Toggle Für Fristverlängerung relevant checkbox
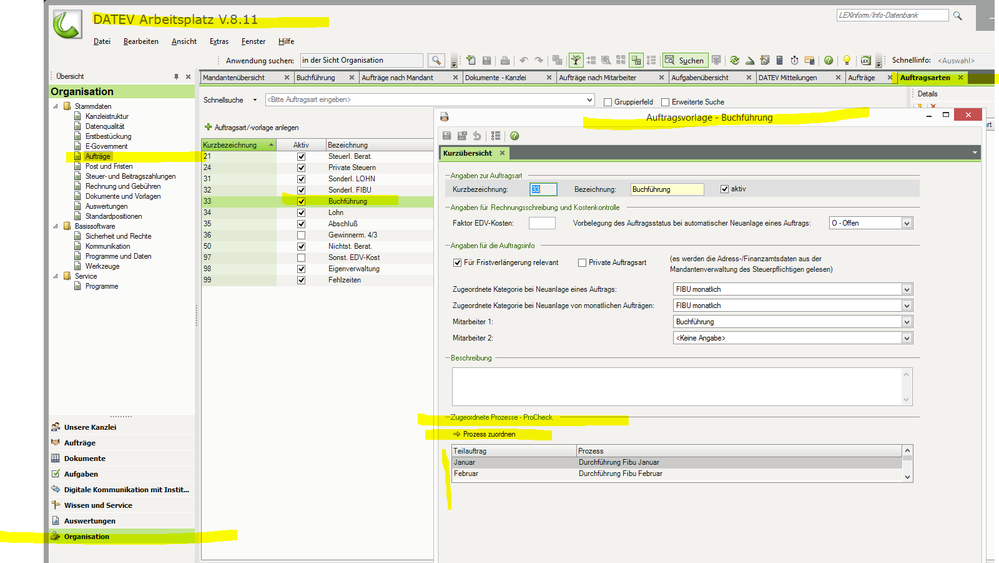999x563 pixels. pos(457,262)
